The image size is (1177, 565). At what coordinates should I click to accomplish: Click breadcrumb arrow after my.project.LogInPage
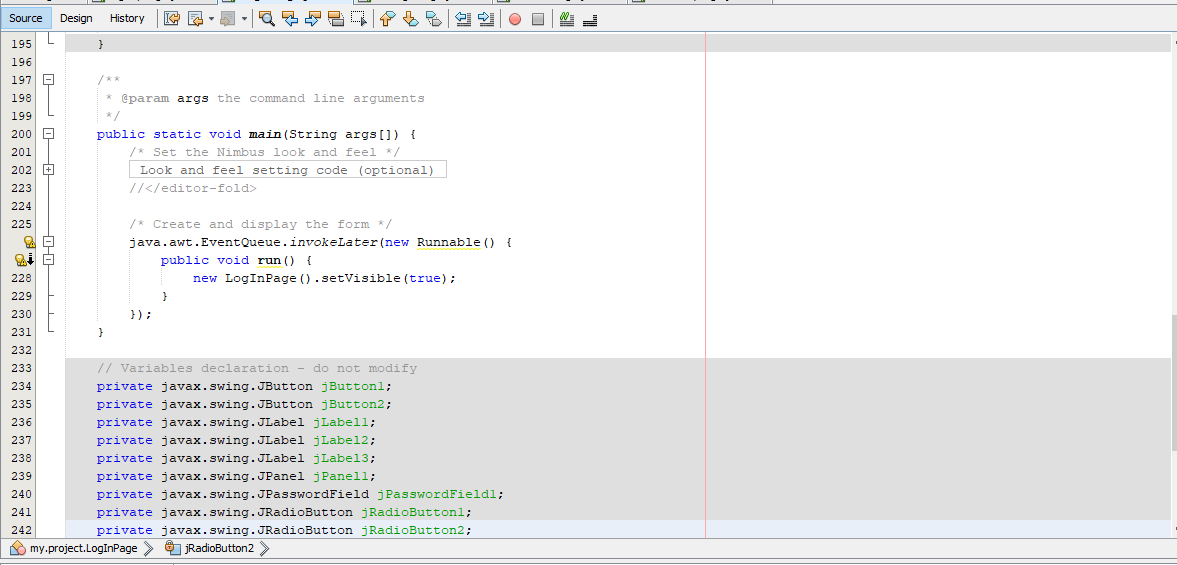[149, 548]
